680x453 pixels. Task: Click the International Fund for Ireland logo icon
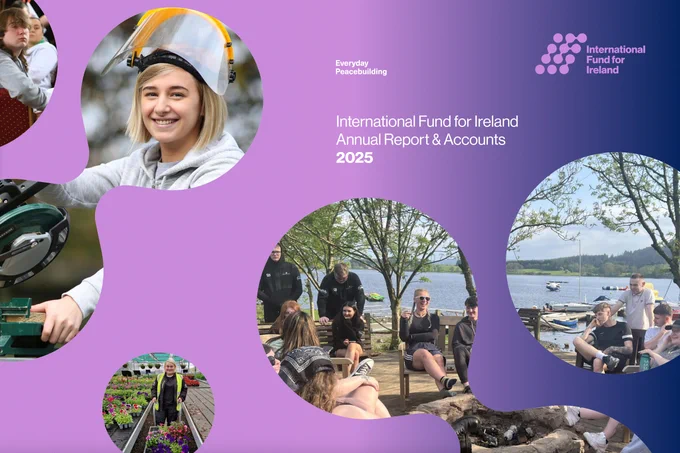pyautogui.click(x=560, y=54)
